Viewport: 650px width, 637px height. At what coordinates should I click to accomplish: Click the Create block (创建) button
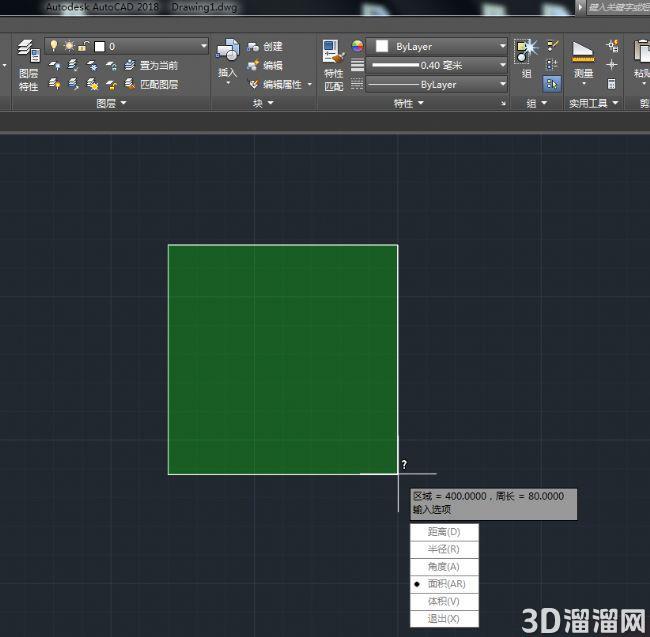(264, 46)
